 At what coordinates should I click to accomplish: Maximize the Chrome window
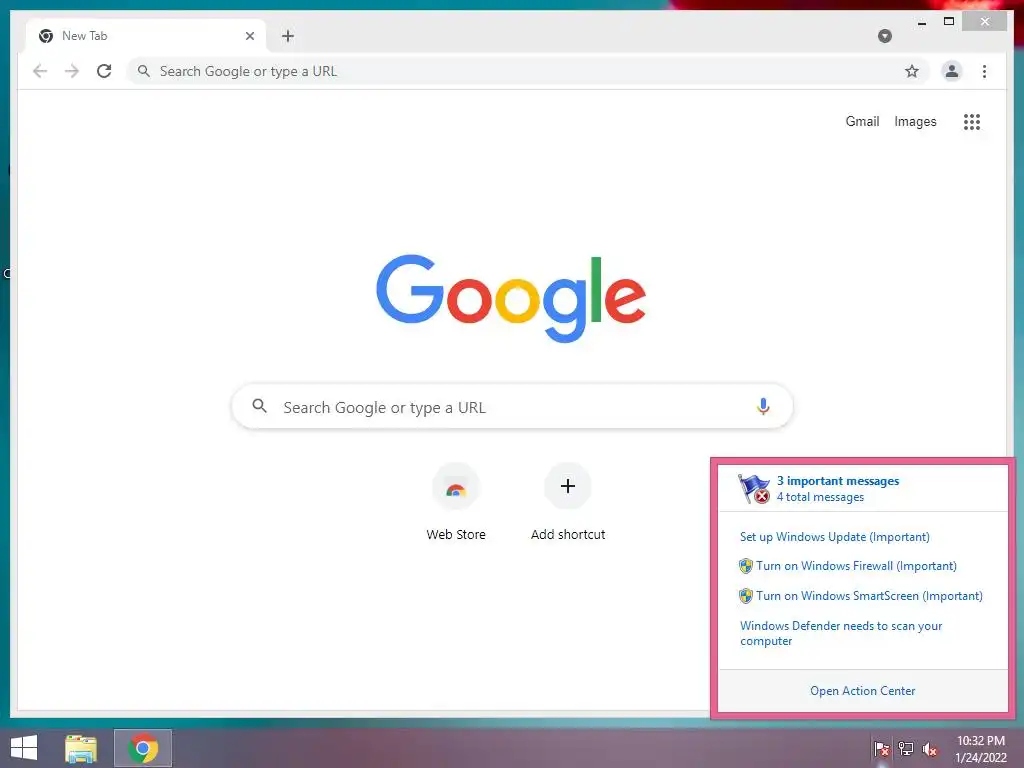click(x=949, y=22)
